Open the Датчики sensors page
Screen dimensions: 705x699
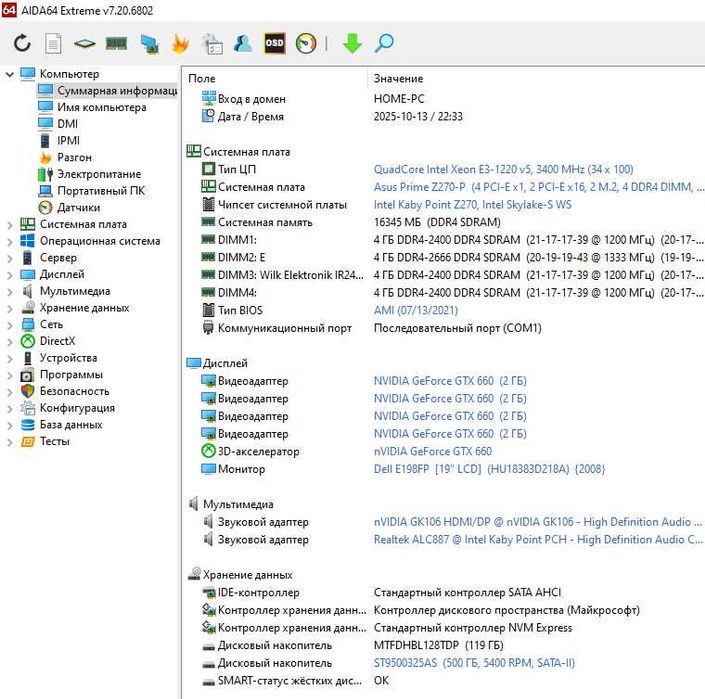pyautogui.click(x=79, y=208)
